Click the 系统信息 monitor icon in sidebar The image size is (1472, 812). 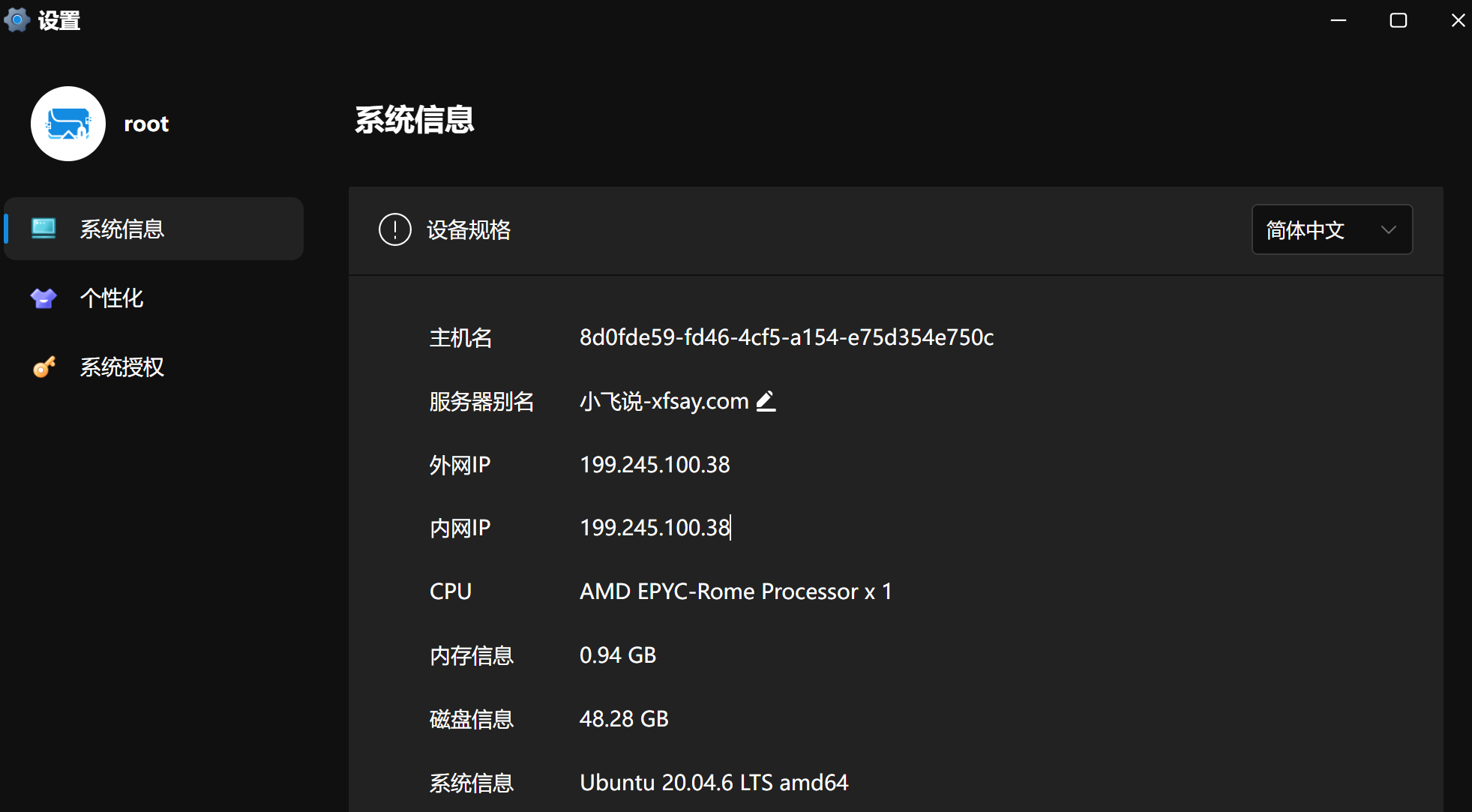pyautogui.click(x=43, y=228)
